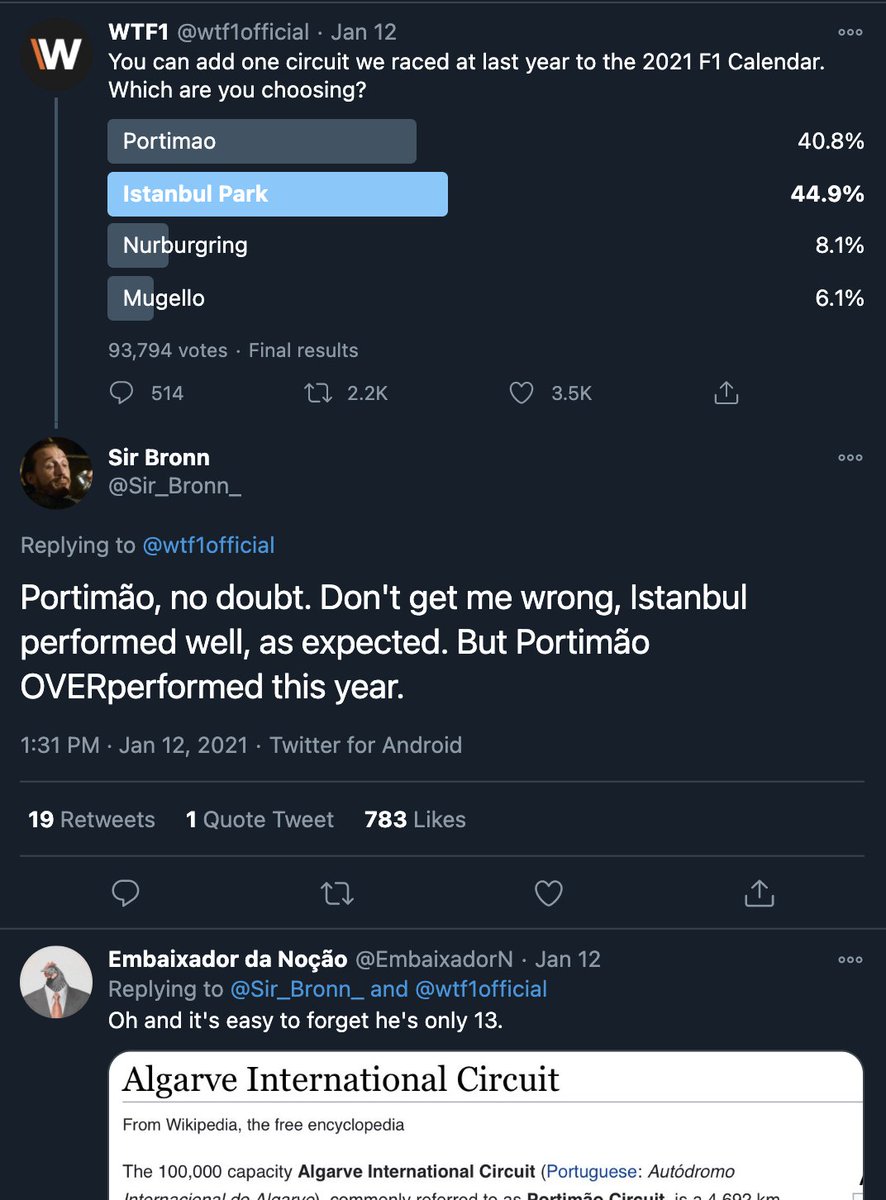Retweet the WTF1 poll tweet showing 2.2K
The width and height of the screenshot is (886, 1200).
click(317, 393)
